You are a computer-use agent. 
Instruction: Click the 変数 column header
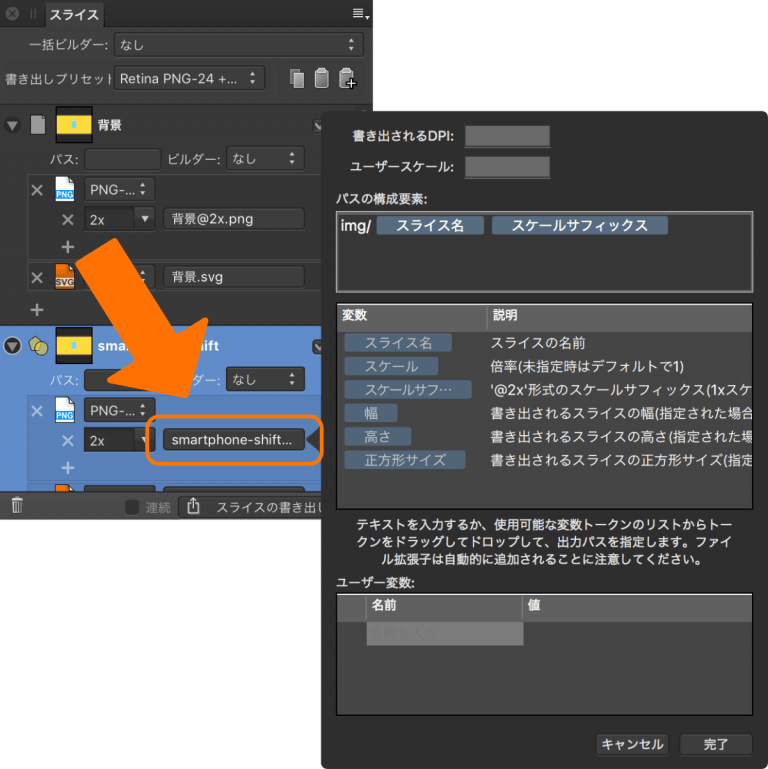click(412, 316)
